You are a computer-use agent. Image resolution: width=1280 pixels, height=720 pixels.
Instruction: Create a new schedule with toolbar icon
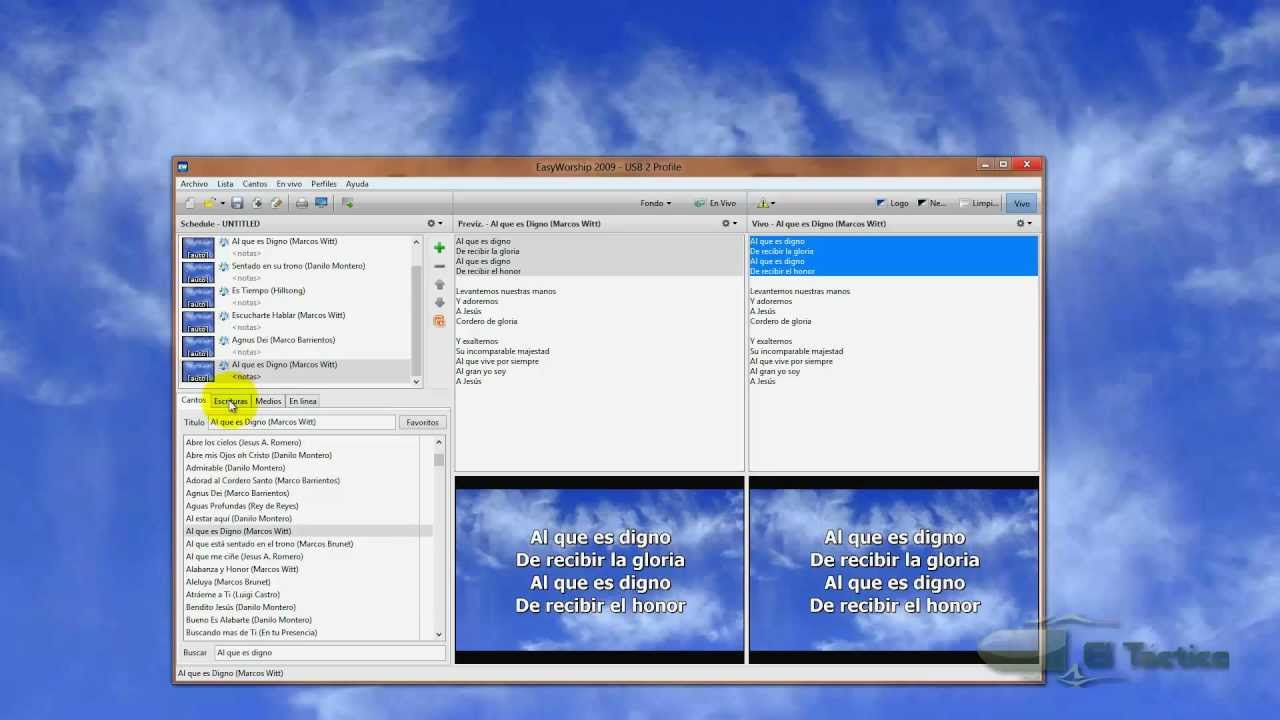point(190,203)
